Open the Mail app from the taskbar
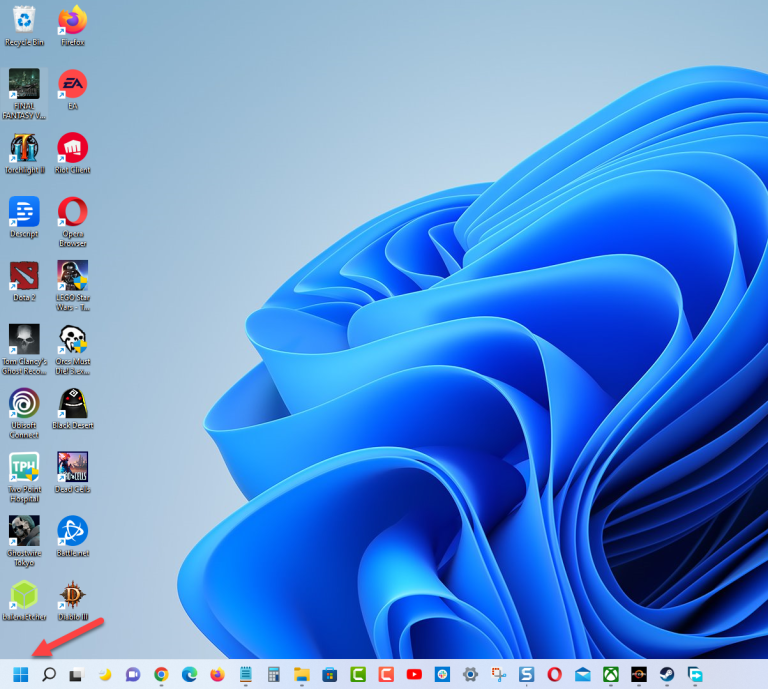 tap(582, 675)
